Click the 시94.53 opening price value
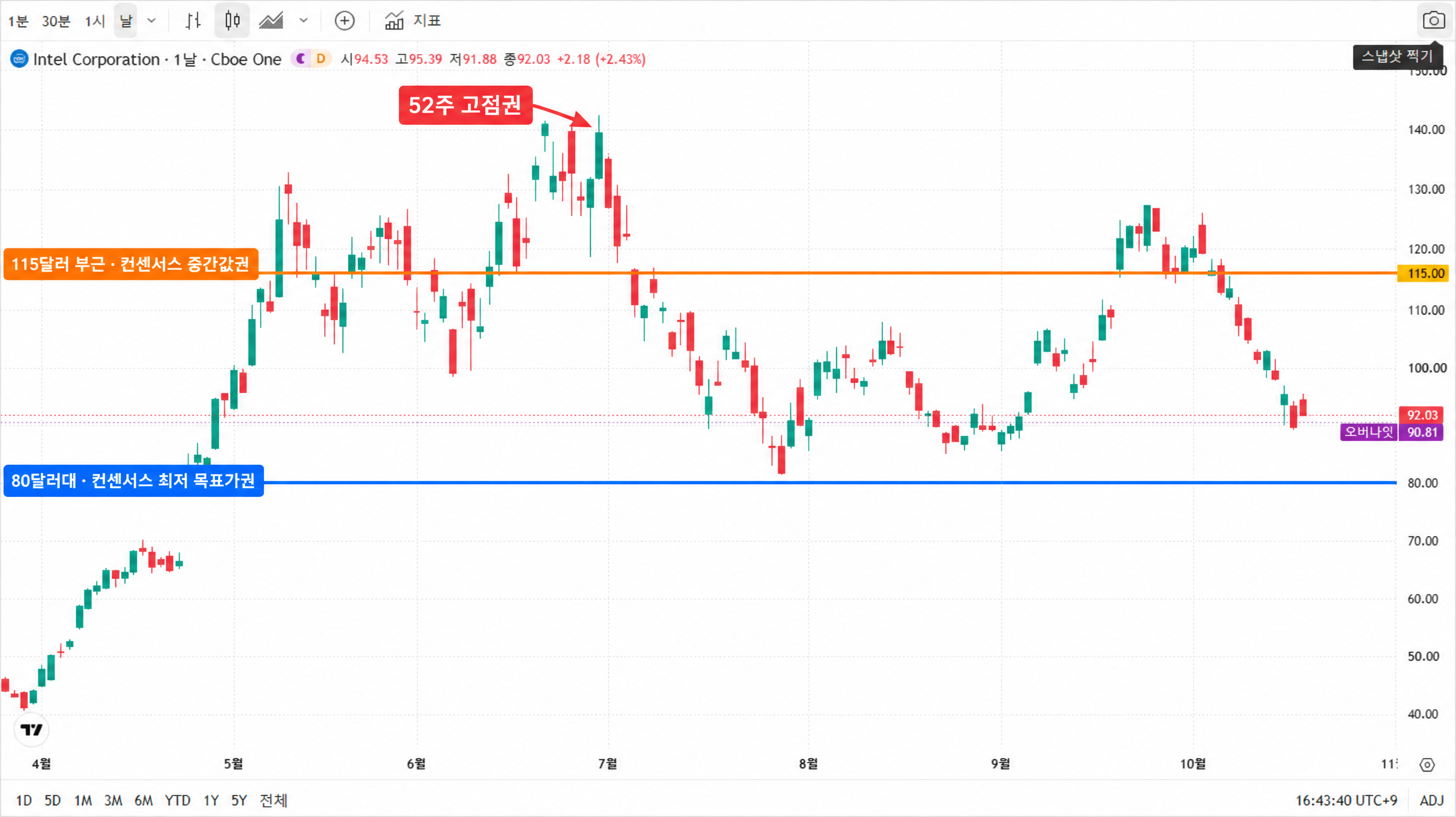The height and width of the screenshot is (817, 1456). tap(365, 60)
